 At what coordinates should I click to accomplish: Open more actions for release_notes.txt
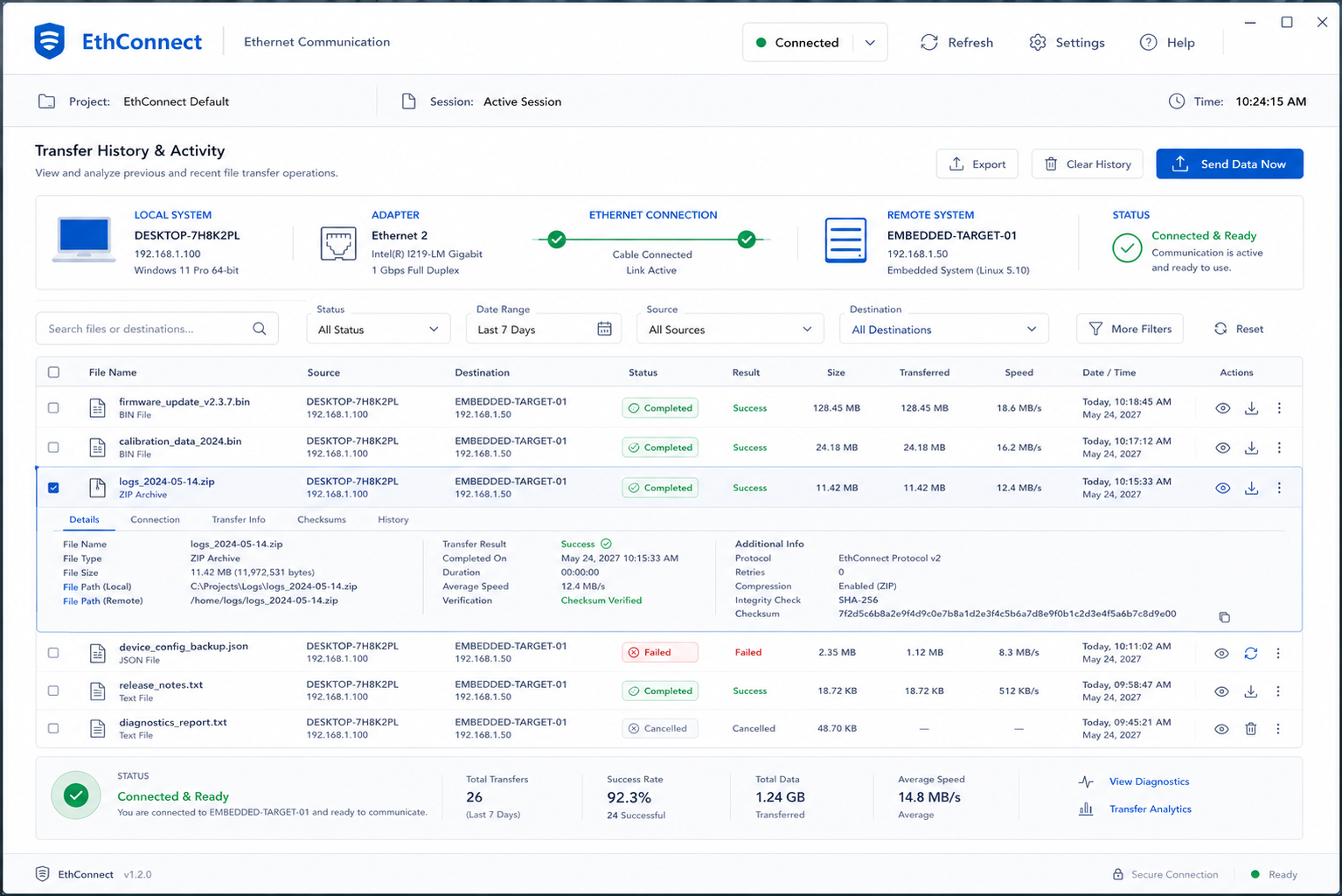click(1278, 691)
